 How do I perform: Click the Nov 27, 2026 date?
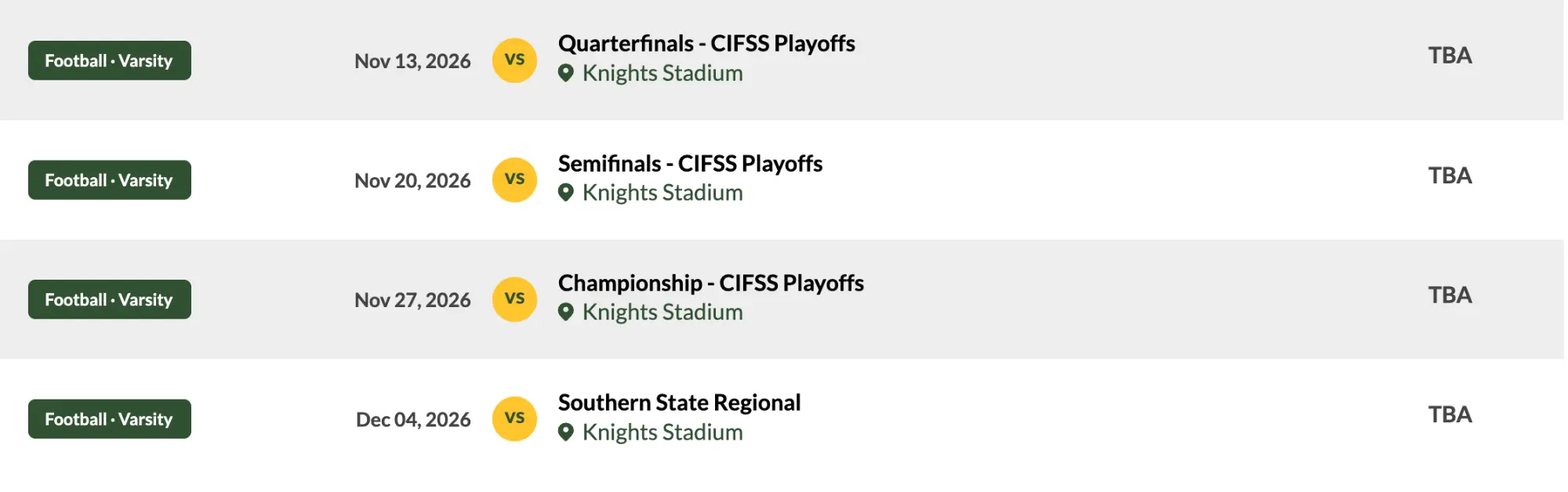point(412,300)
